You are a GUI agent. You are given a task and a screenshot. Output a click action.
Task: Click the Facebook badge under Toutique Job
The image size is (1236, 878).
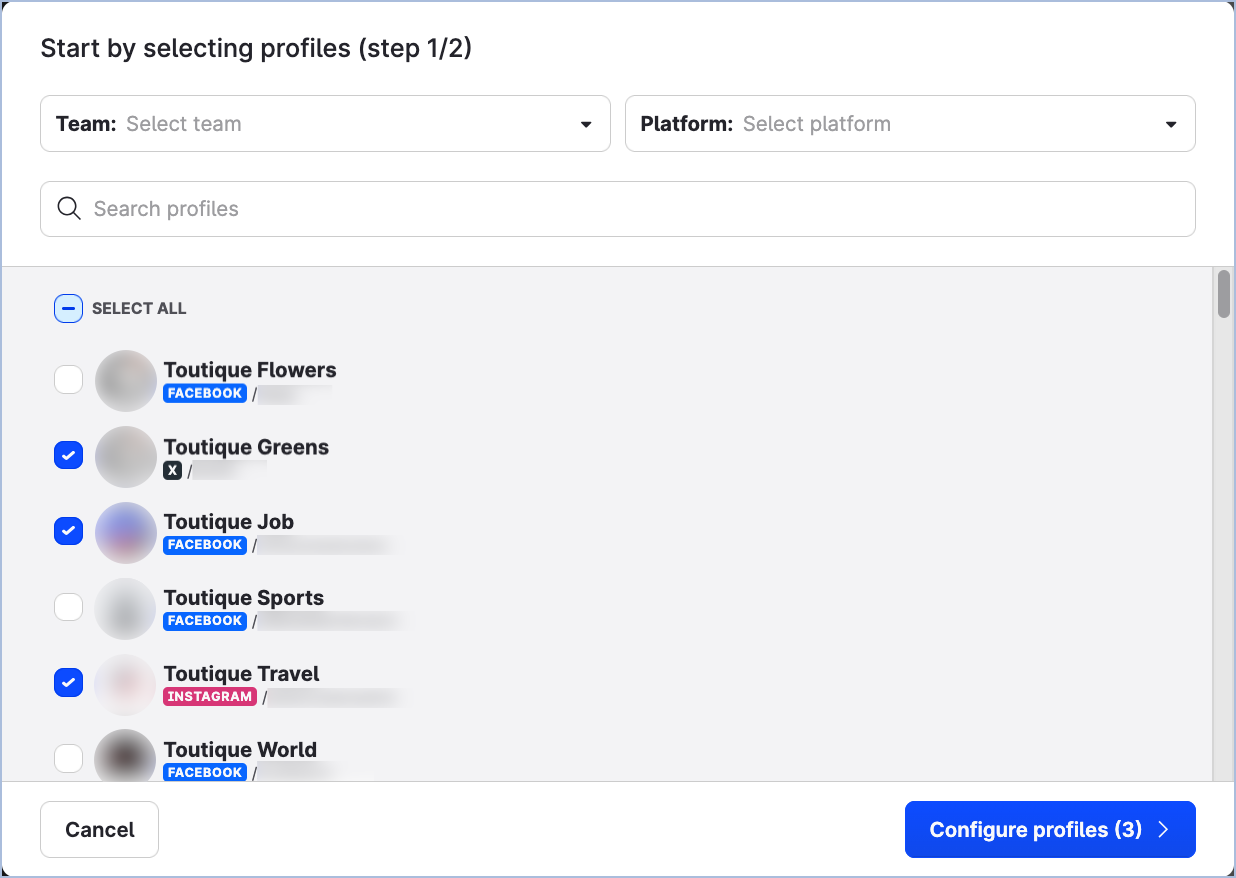pos(205,545)
